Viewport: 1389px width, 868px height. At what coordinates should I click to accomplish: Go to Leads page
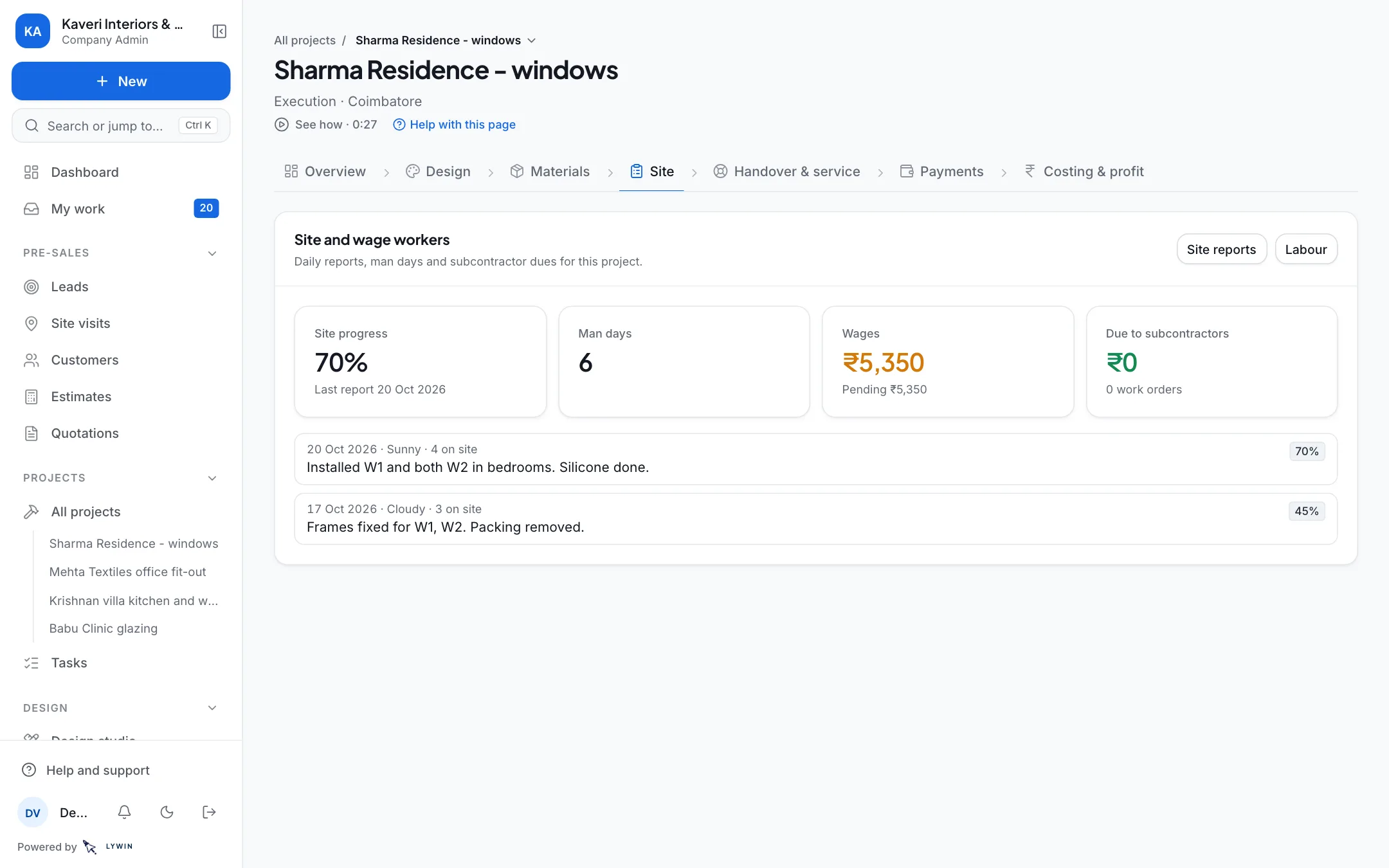[x=121, y=287]
